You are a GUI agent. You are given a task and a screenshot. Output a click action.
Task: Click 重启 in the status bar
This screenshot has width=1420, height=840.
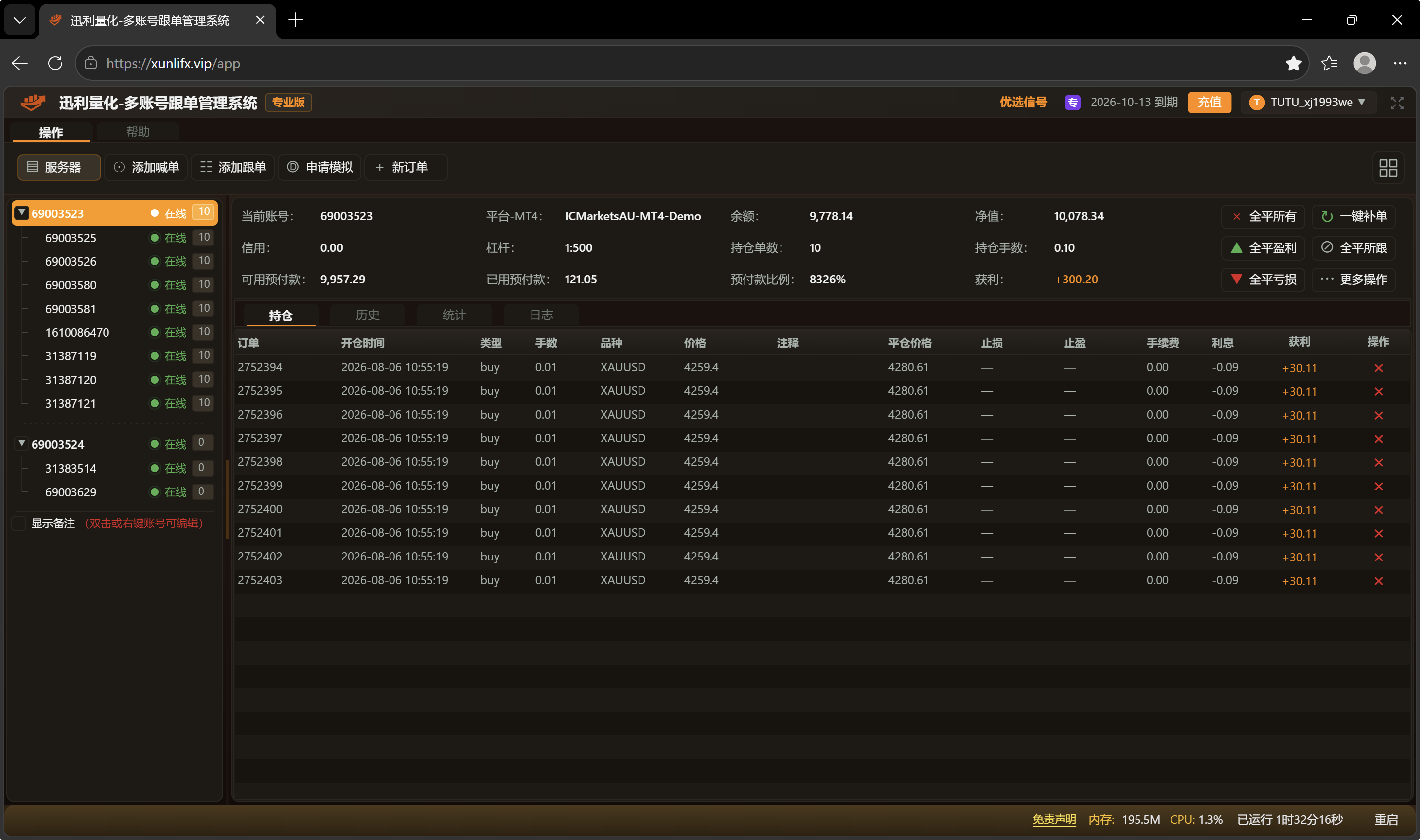point(1386,820)
